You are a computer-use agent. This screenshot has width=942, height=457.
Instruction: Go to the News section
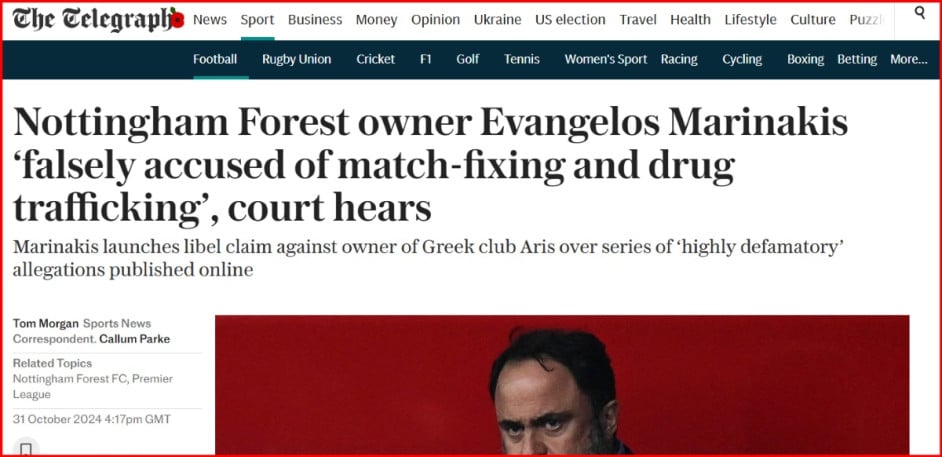(x=210, y=20)
